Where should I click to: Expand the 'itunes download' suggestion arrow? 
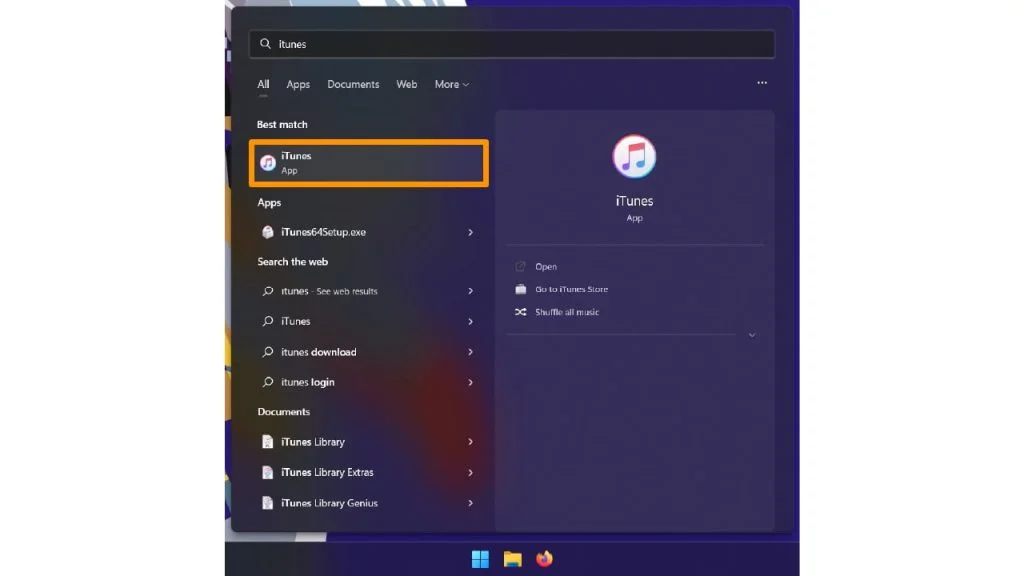[470, 352]
